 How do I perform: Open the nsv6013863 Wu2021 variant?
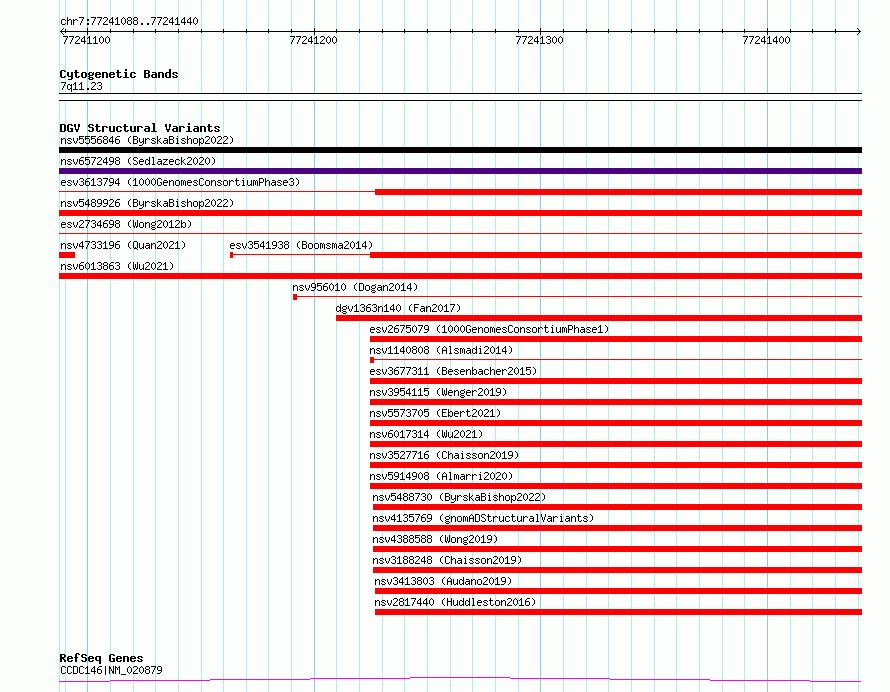116,266
